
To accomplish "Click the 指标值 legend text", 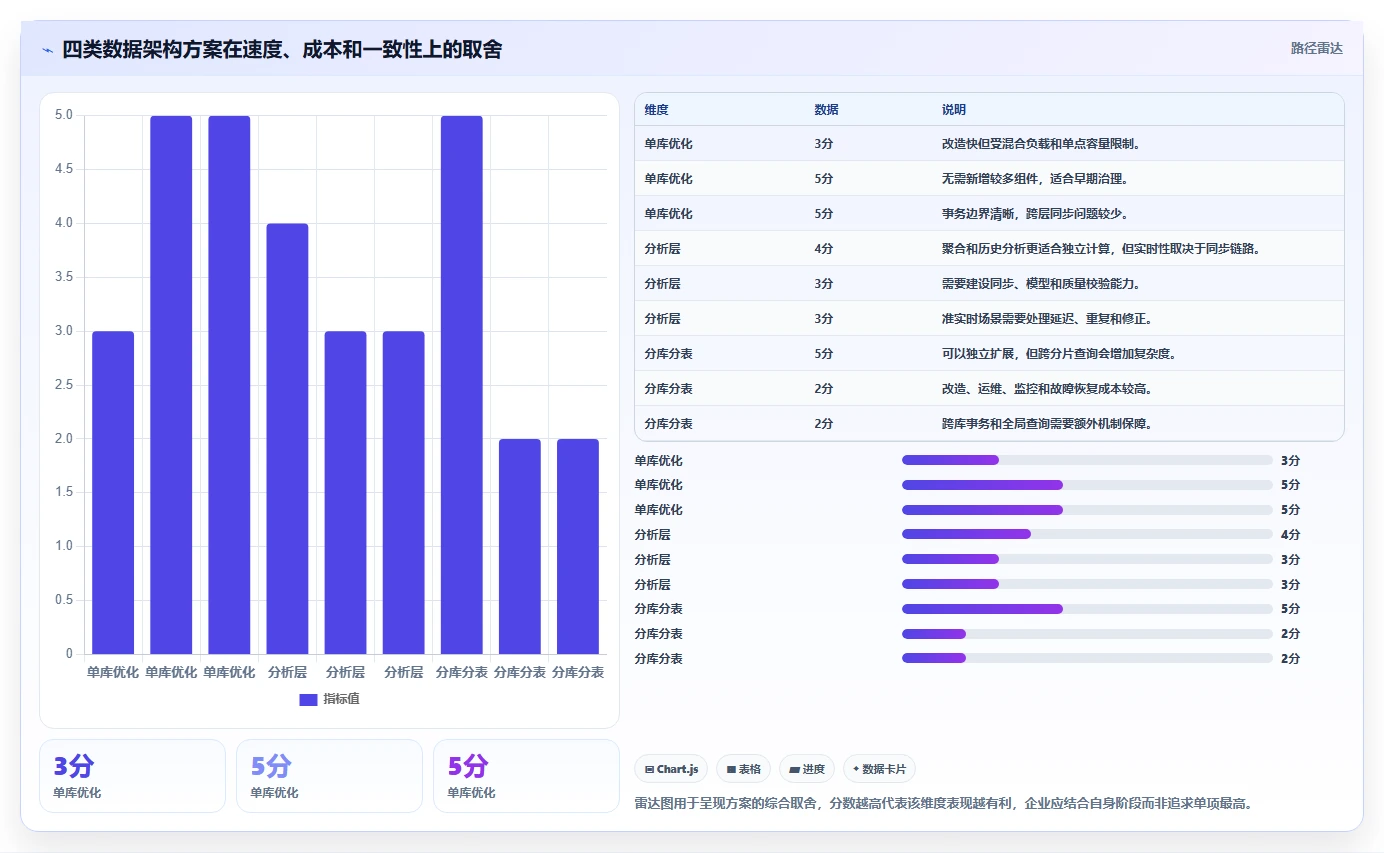I will point(341,699).
